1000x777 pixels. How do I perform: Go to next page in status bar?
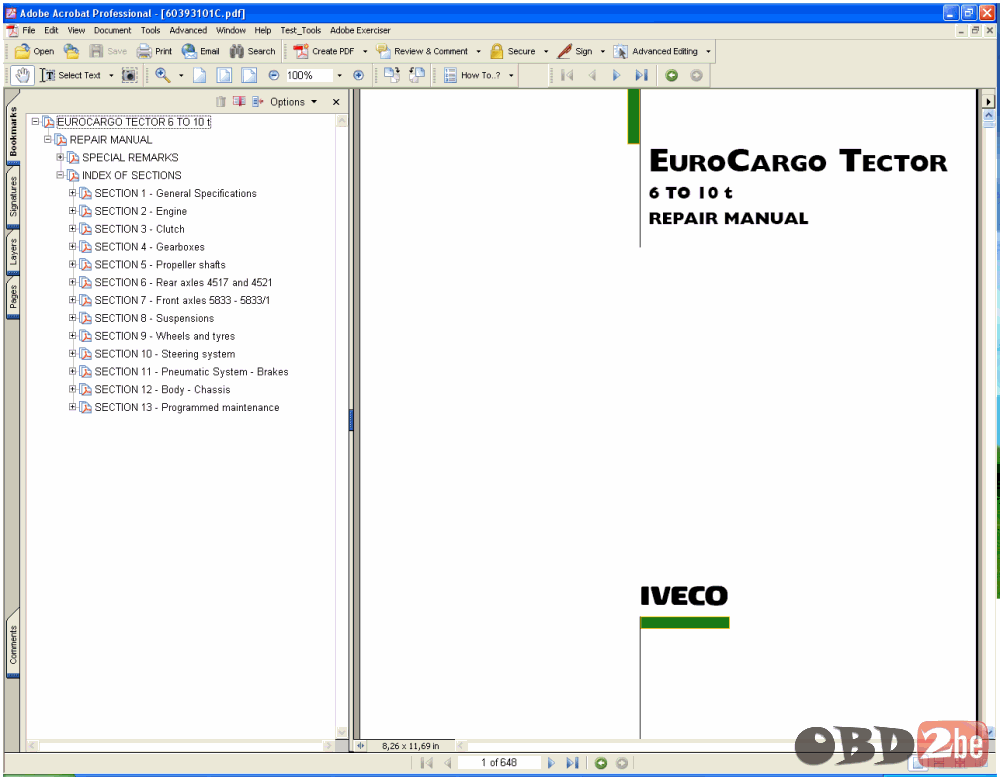(x=552, y=762)
